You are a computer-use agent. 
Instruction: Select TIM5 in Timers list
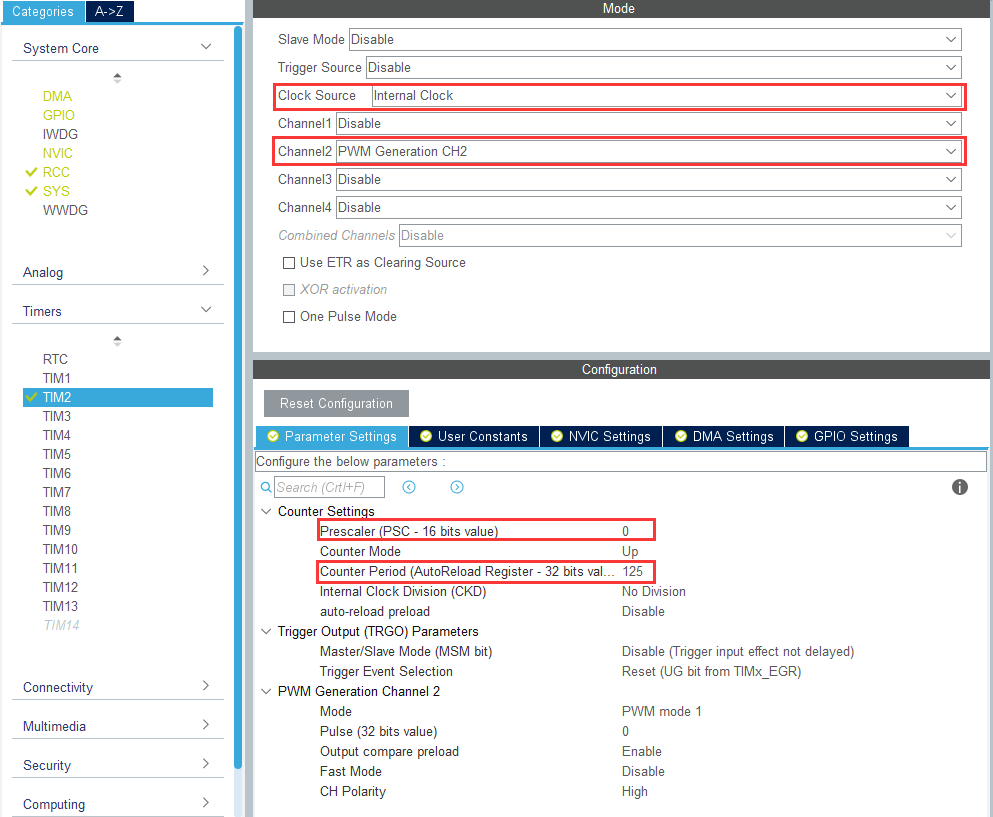56,454
